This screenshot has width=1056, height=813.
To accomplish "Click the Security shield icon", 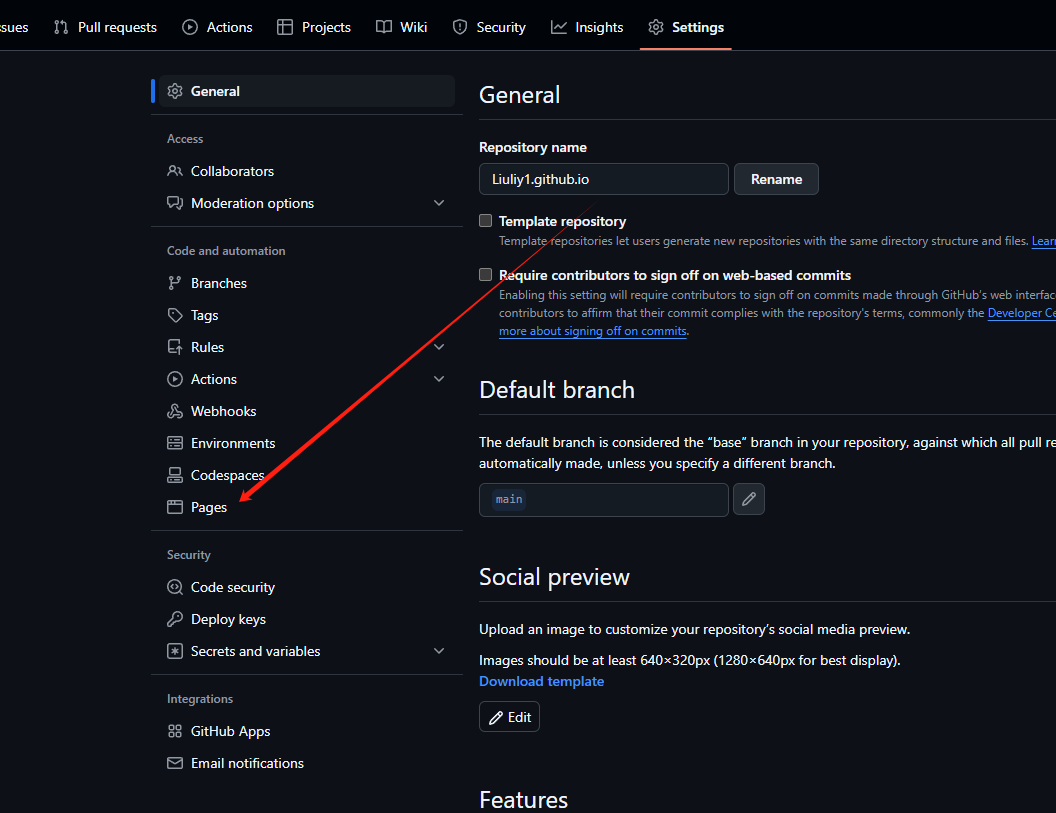I will coord(460,27).
